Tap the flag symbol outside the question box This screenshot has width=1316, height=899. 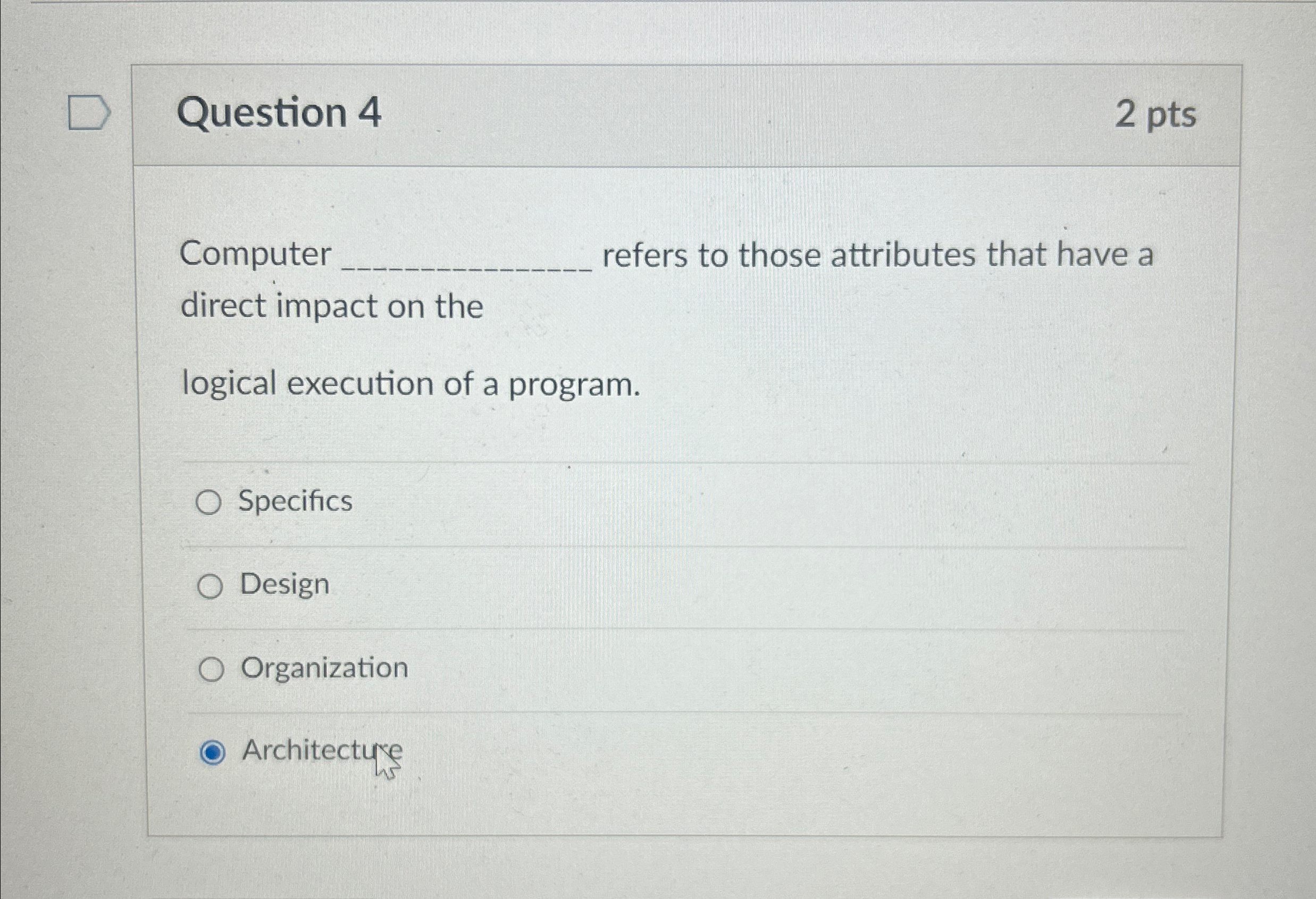[x=88, y=113]
